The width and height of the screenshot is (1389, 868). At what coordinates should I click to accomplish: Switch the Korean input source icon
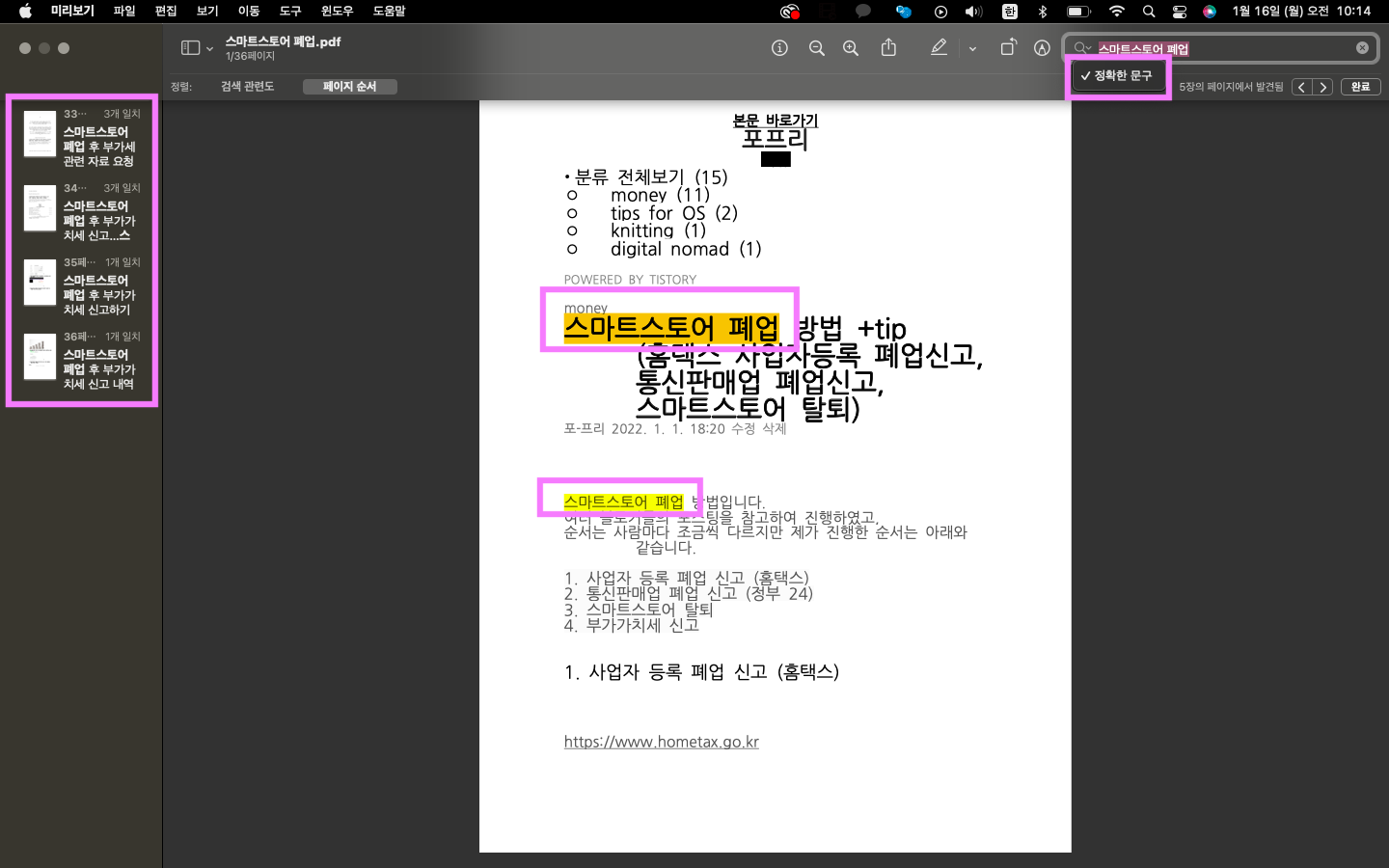(1010, 12)
